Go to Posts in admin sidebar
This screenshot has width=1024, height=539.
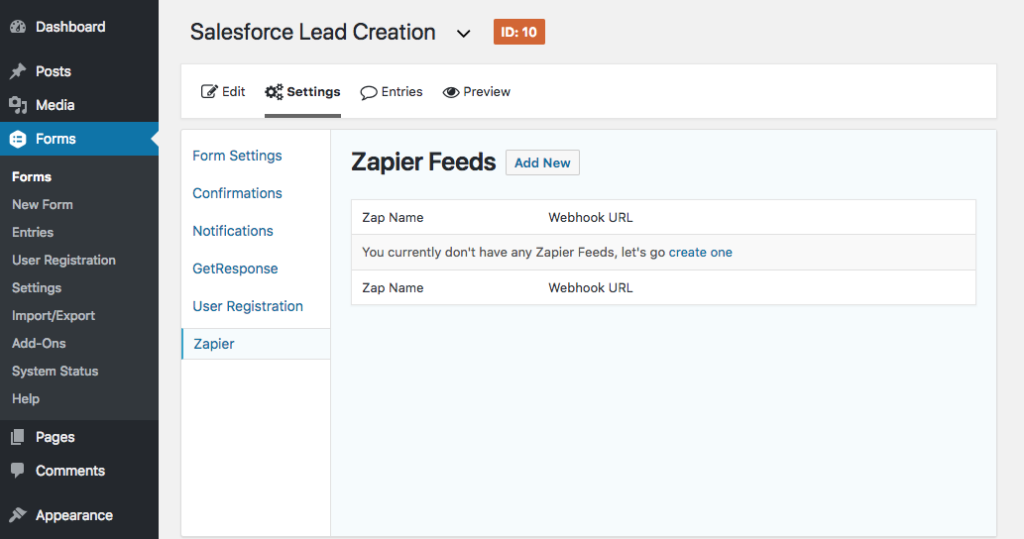pos(54,71)
